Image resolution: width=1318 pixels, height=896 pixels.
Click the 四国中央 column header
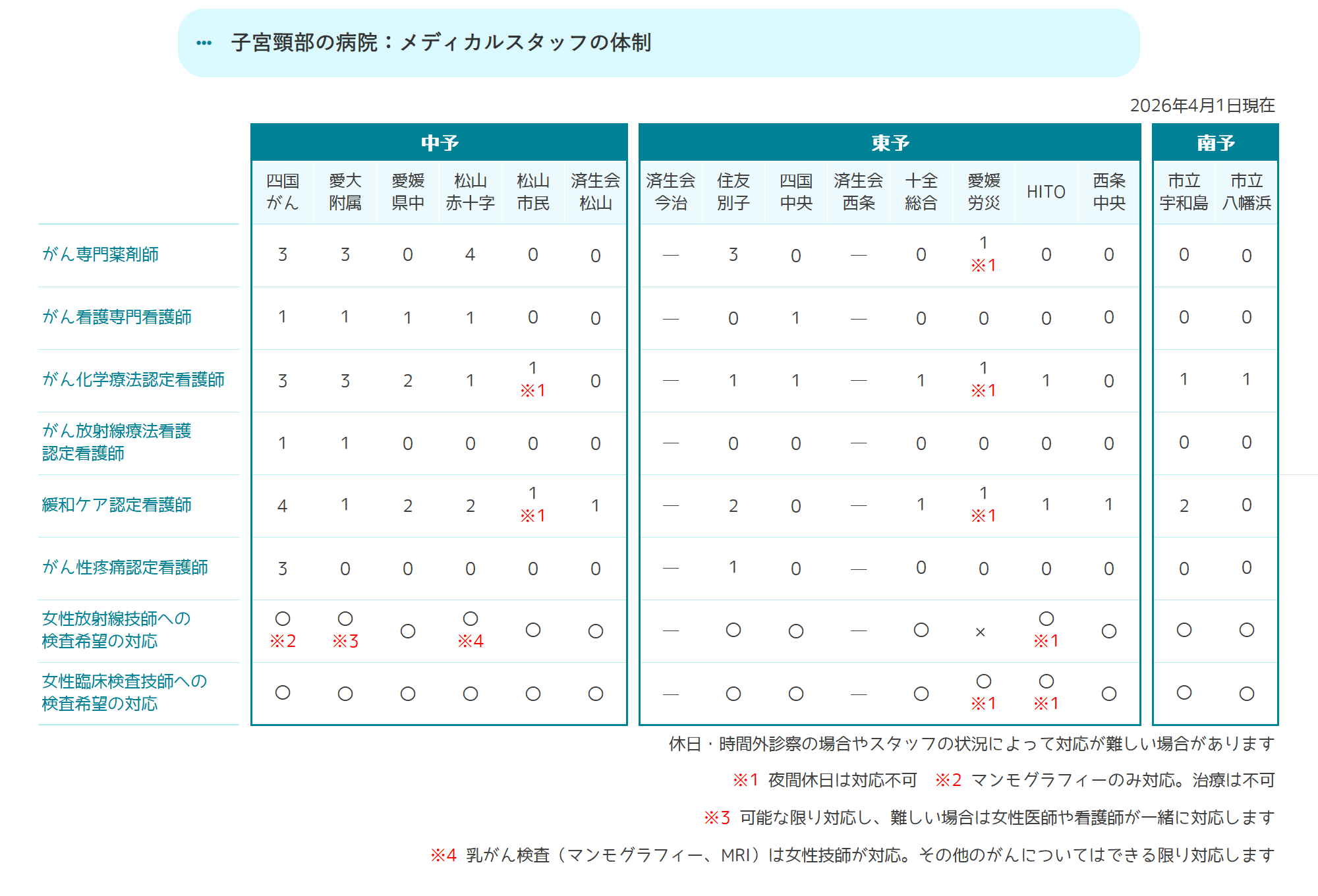(x=796, y=192)
